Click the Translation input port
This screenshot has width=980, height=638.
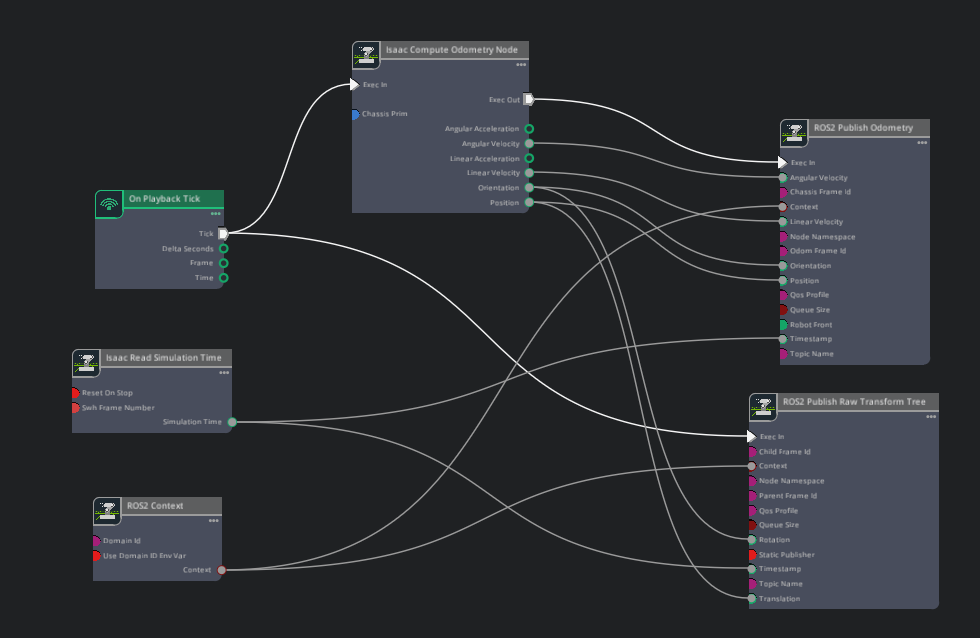pos(752,599)
